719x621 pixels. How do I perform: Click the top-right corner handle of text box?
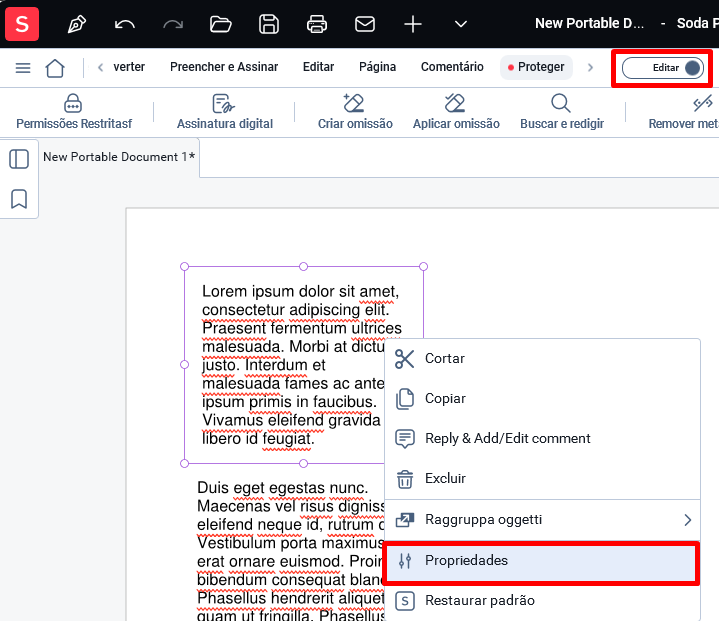[423, 266]
